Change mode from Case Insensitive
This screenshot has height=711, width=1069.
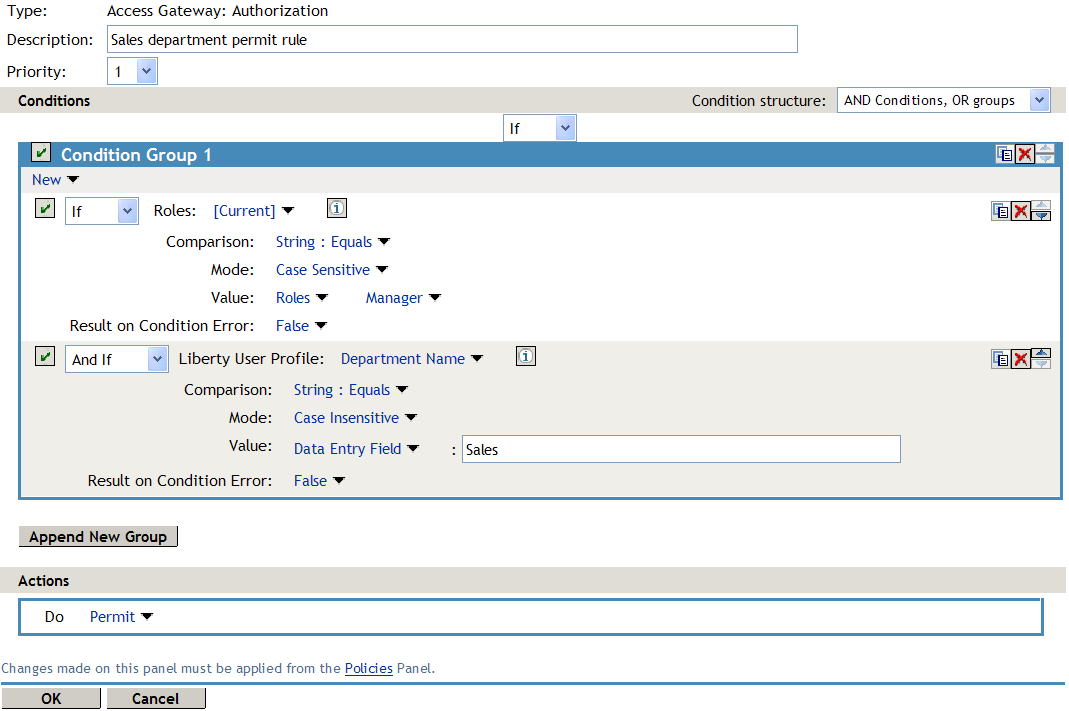[355, 418]
